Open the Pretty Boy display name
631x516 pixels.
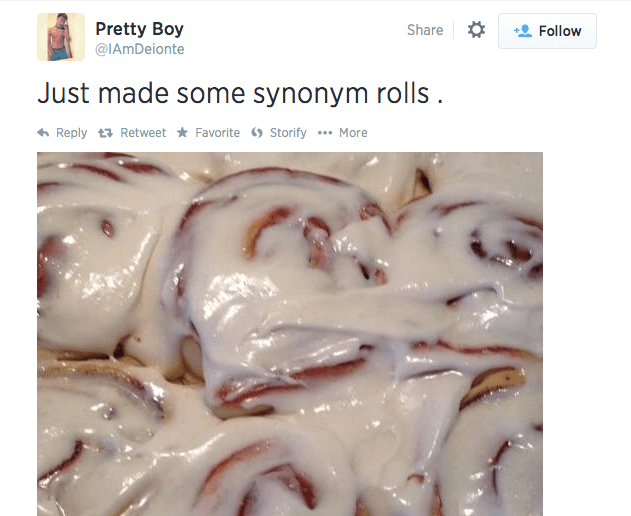[139, 29]
